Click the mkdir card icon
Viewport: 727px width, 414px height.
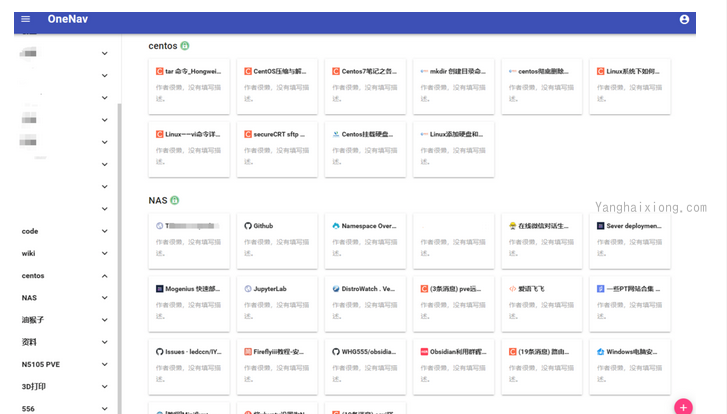[424, 71]
